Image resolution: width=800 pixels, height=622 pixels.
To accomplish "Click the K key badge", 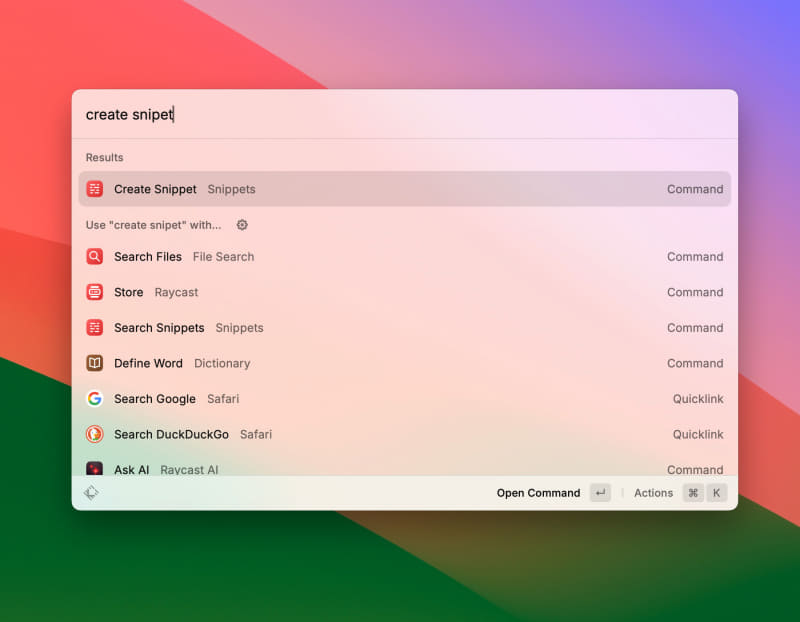I will coord(716,493).
